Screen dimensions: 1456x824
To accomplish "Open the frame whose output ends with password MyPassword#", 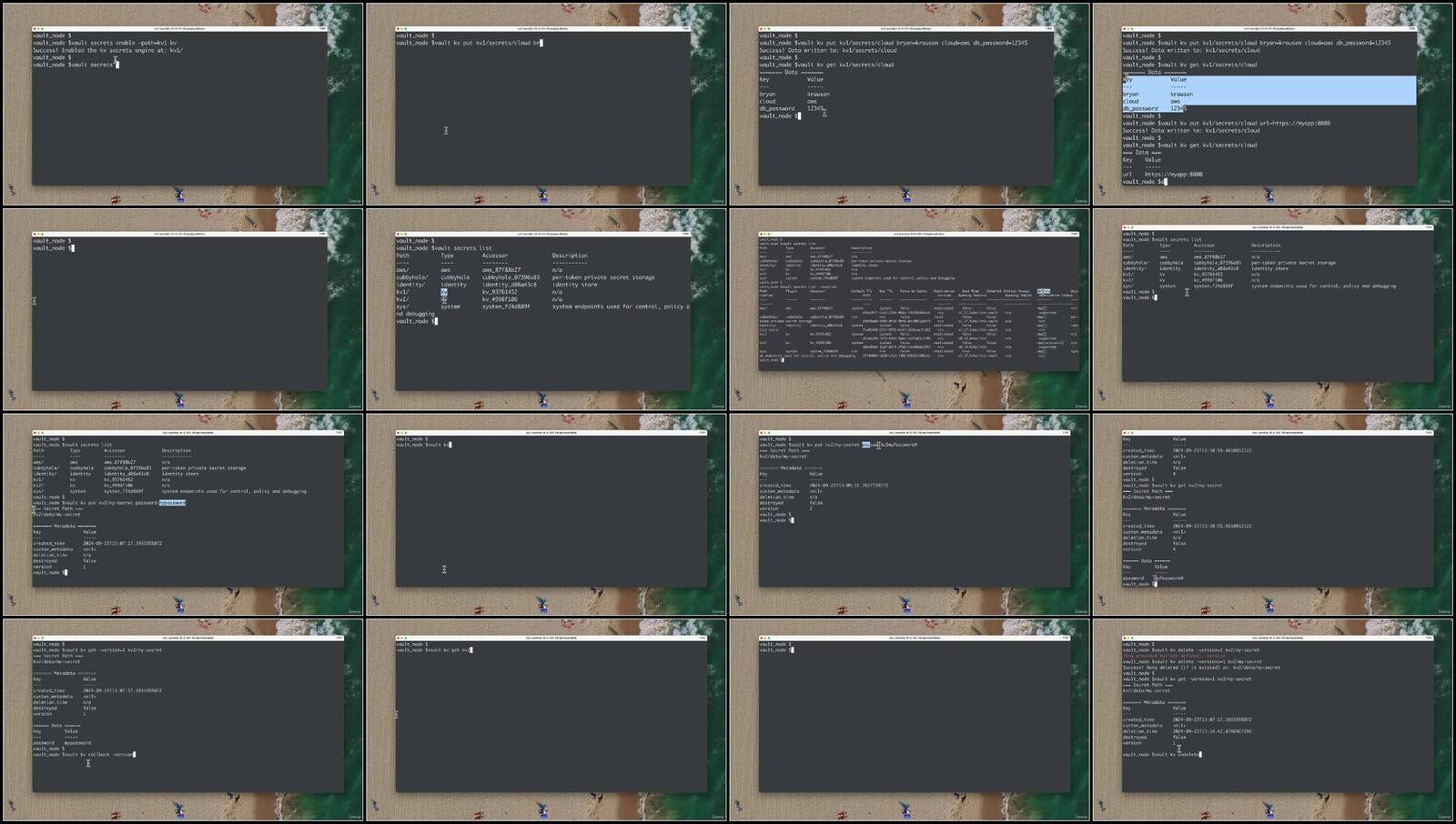I will (x=1273, y=515).
